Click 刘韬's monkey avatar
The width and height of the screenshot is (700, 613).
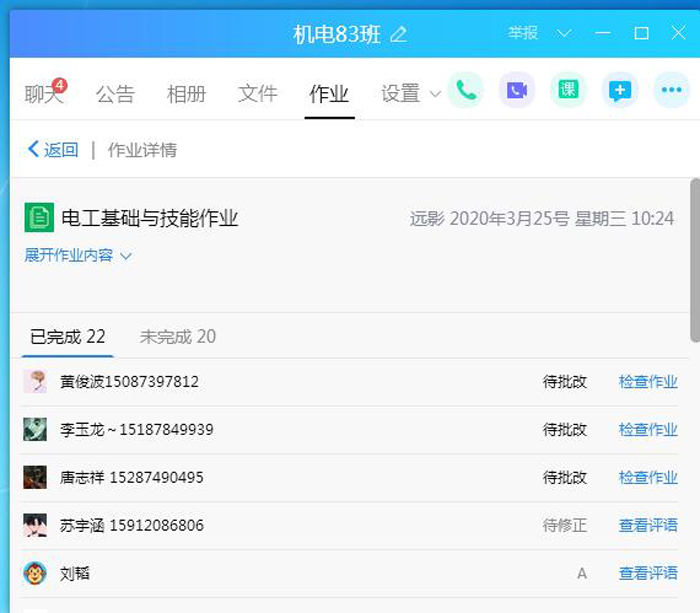[35, 574]
